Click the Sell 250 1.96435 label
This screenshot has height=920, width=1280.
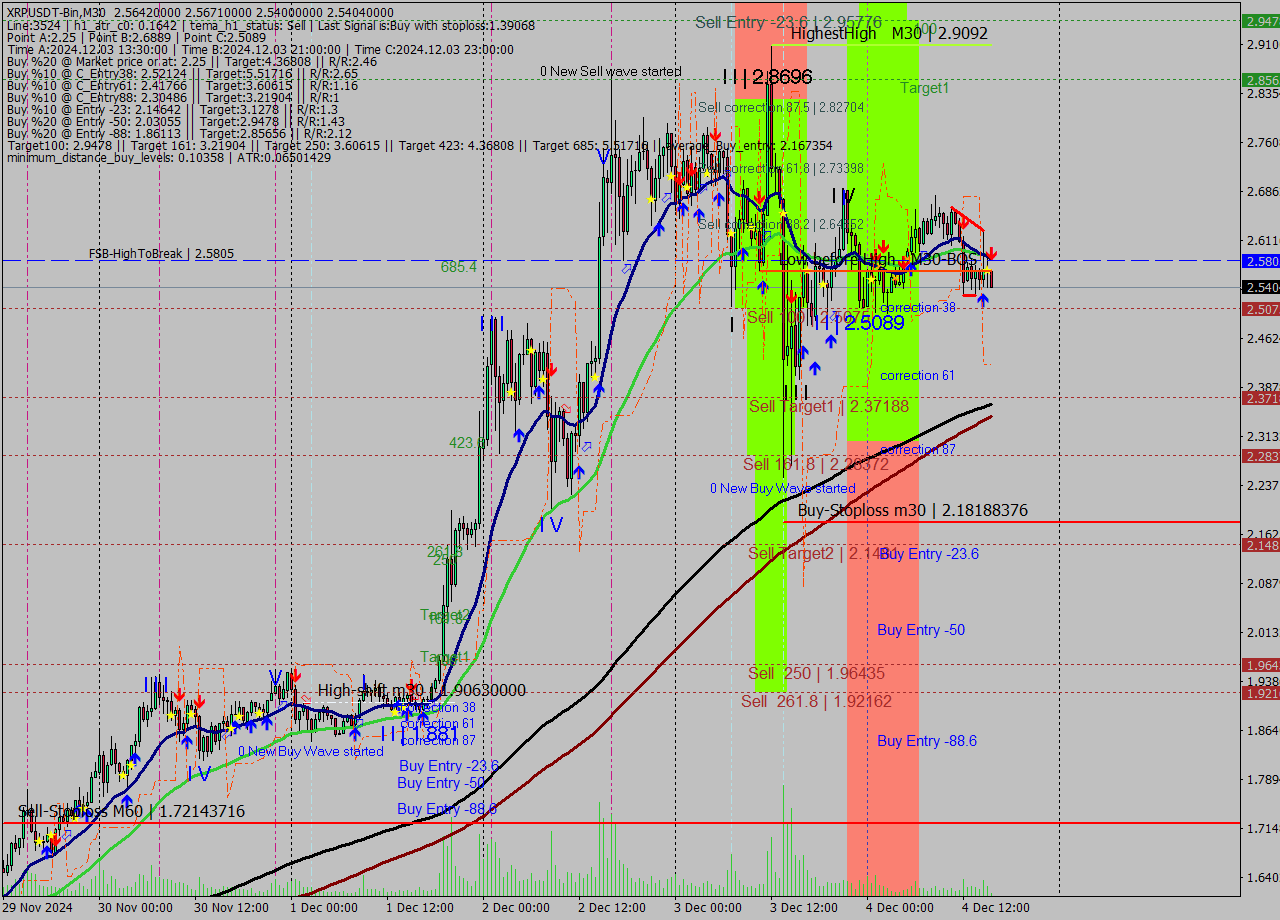[x=817, y=673]
